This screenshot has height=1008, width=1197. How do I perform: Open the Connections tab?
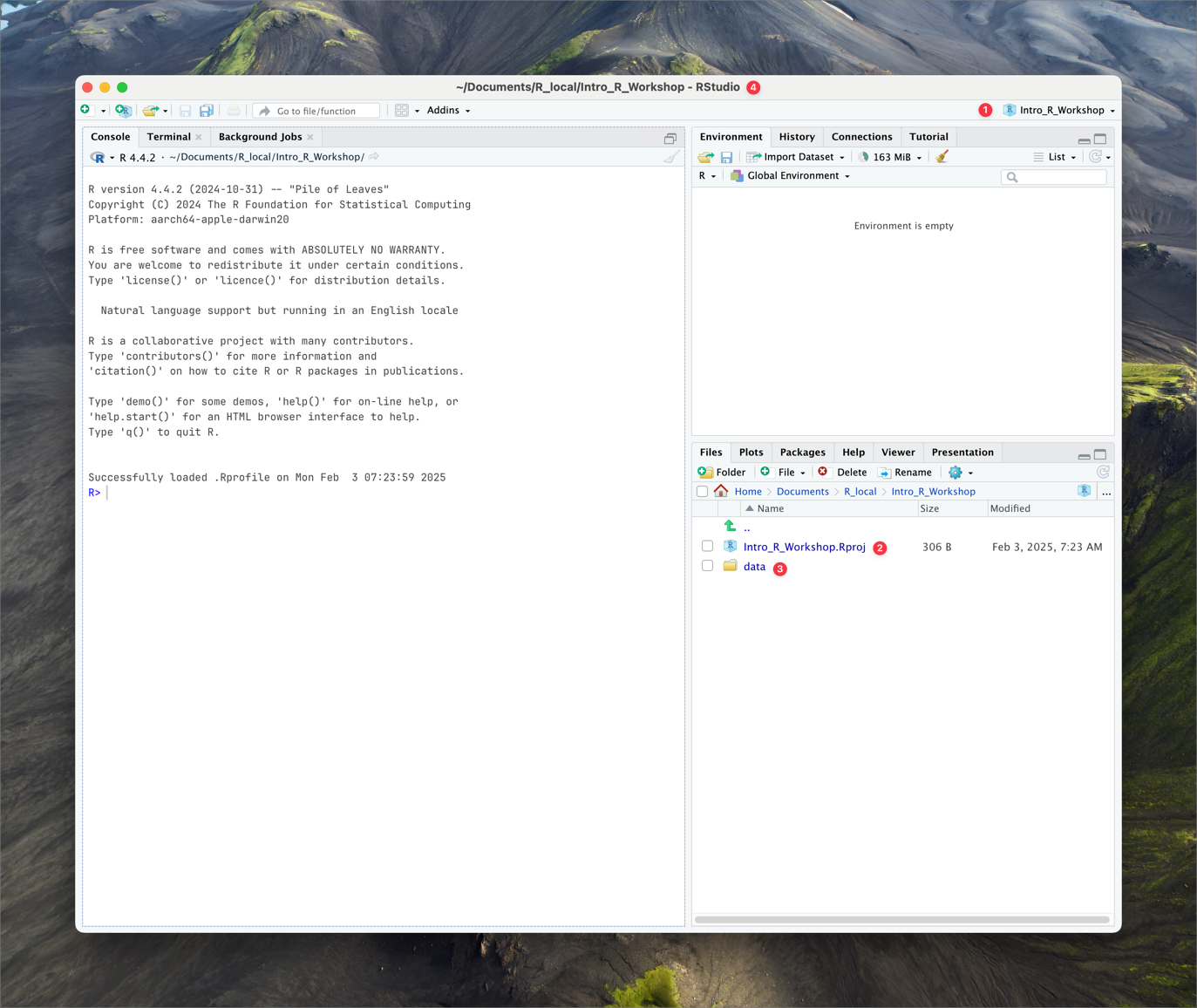pos(861,137)
